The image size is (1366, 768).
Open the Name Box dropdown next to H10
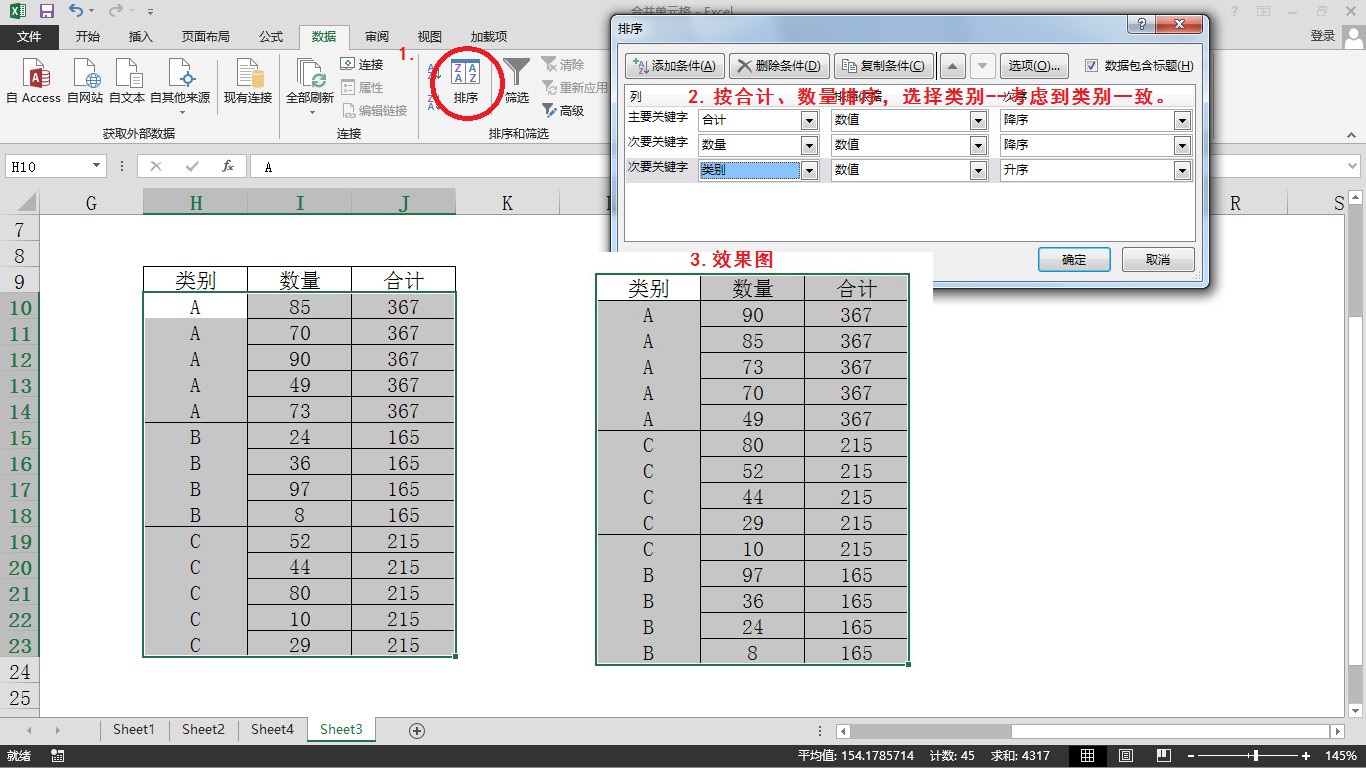click(x=97, y=166)
